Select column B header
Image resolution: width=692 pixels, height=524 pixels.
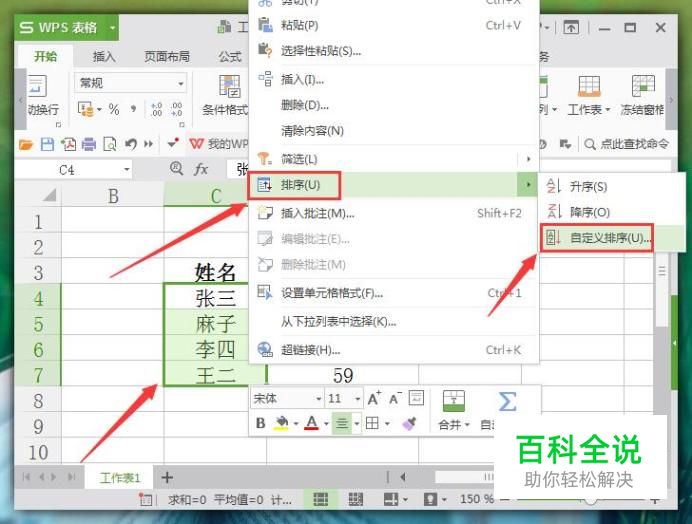tap(113, 196)
